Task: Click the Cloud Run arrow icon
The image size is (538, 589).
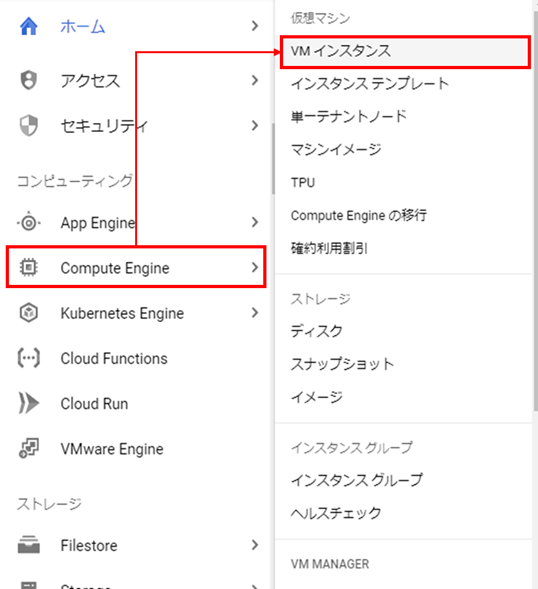Action: pyautogui.click(x=29, y=403)
